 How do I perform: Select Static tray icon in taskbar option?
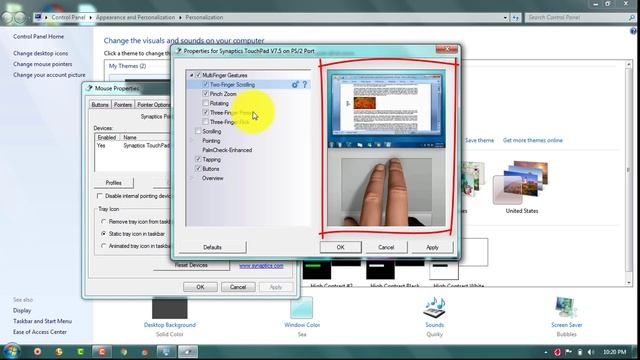104,234
